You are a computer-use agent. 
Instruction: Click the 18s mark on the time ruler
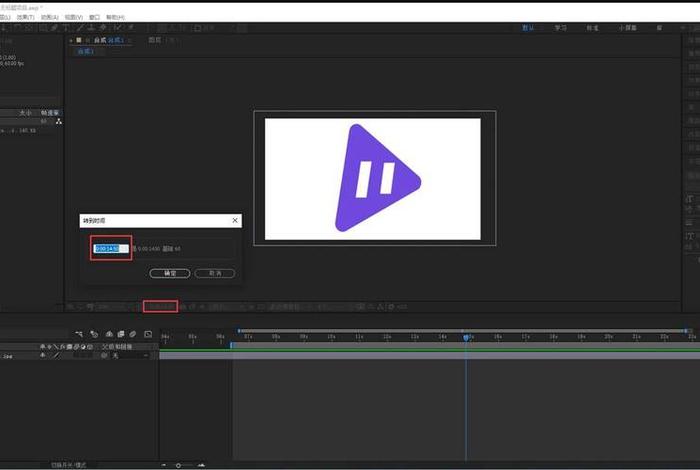554,337
